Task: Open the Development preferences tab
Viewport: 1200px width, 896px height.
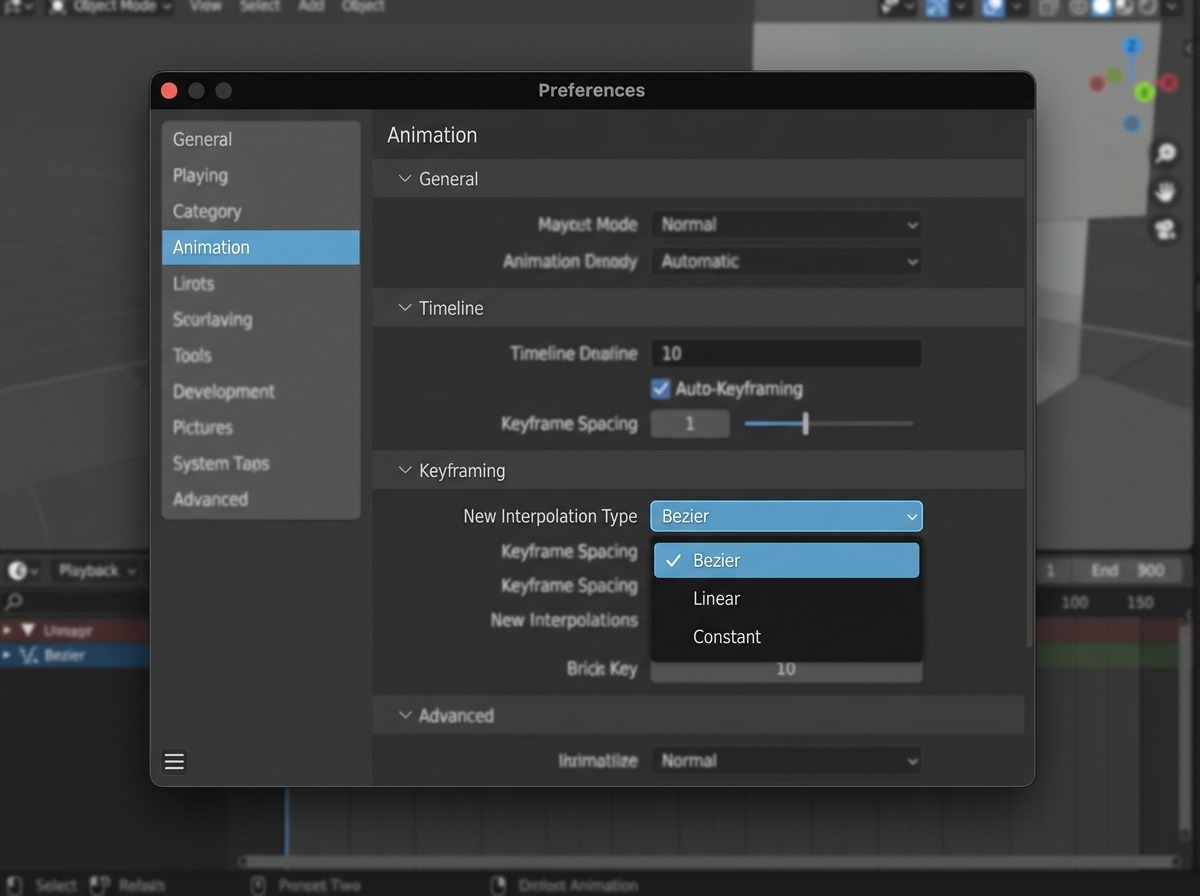Action: 260,391
